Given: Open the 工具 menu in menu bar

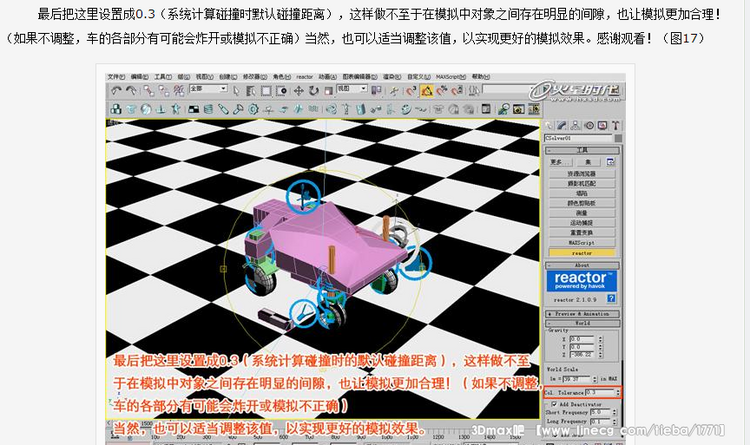Looking at the screenshot, I should pos(163,77).
